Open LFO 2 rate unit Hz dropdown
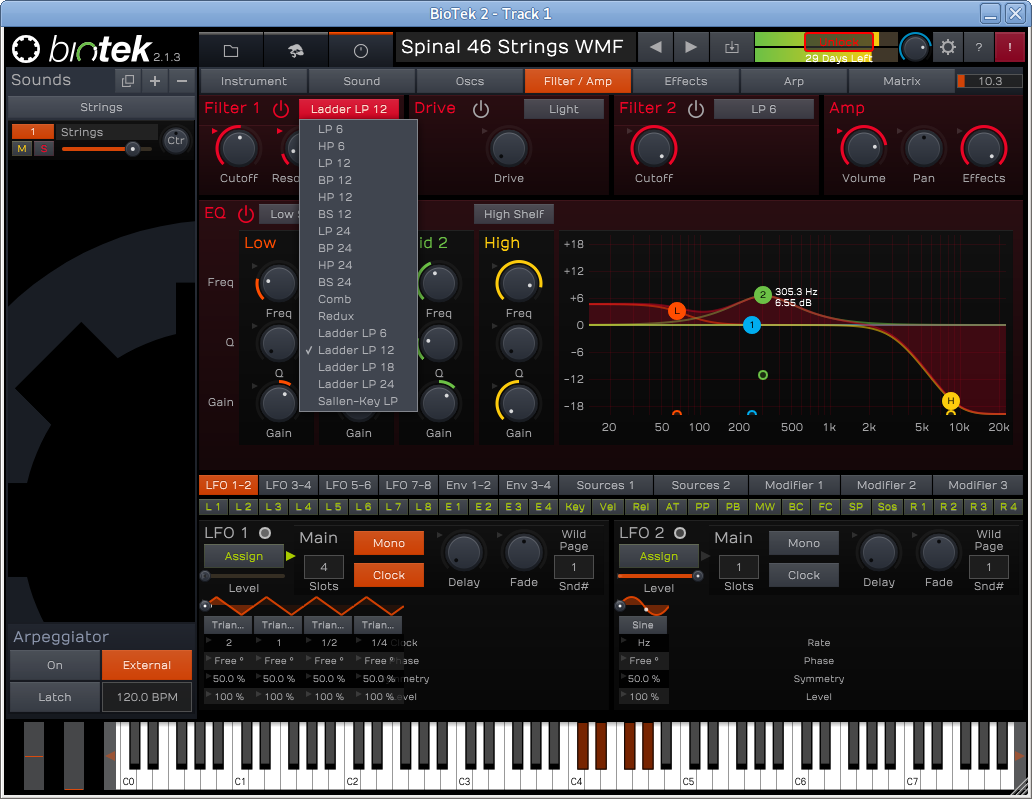 (x=644, y=642)
